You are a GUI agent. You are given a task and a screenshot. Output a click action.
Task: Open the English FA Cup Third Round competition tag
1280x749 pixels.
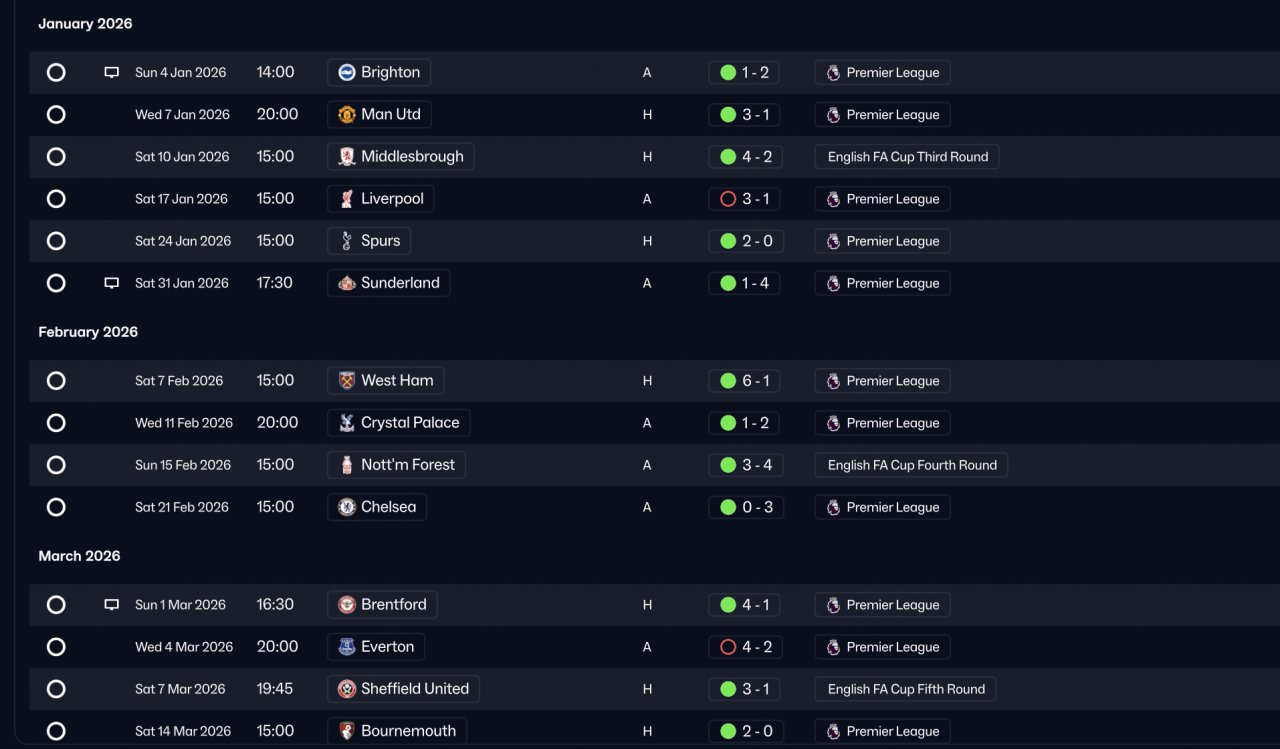pyautogui.click(x=907, y=156)
